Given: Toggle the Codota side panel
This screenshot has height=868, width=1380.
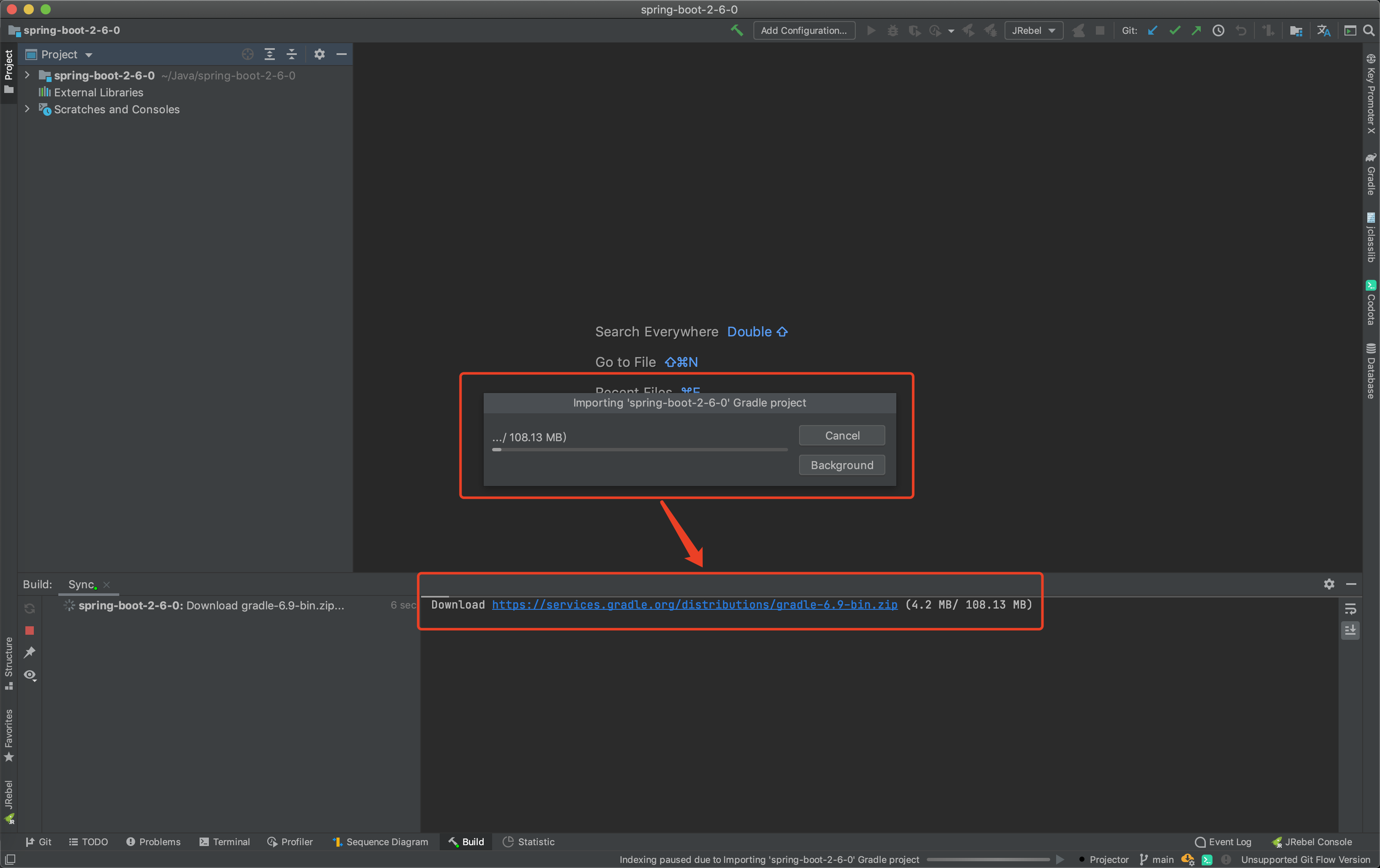Looking at the screenshot, I should point(1371,303).
